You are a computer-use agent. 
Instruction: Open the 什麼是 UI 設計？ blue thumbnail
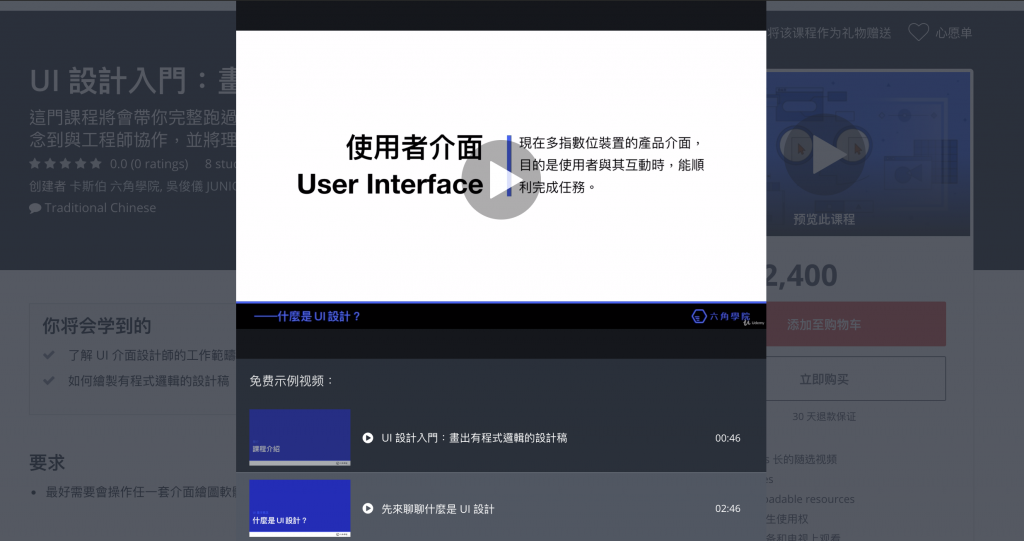click(x=300, y=508)
